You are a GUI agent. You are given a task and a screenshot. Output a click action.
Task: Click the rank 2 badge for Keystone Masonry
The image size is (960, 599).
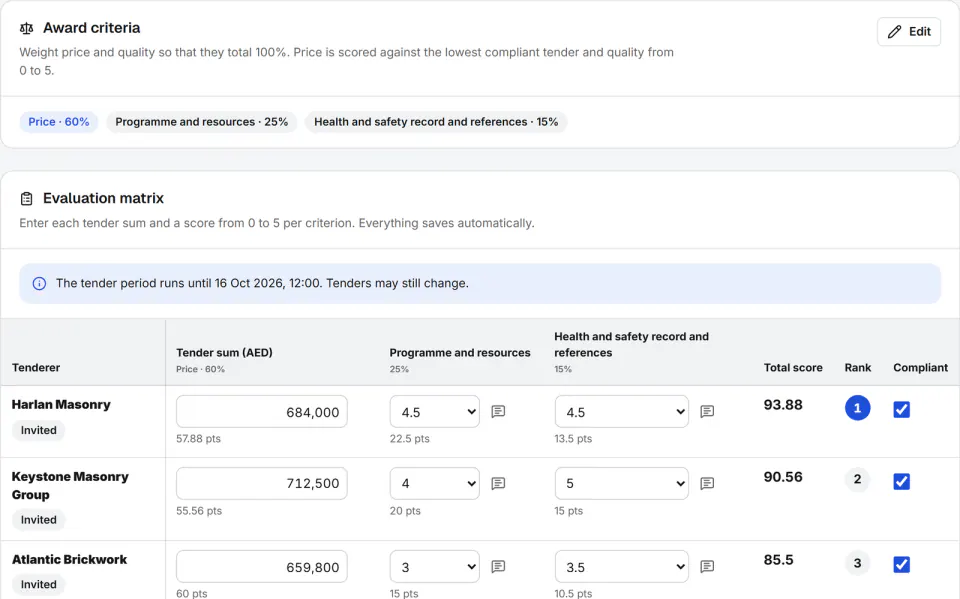point(857,479)
